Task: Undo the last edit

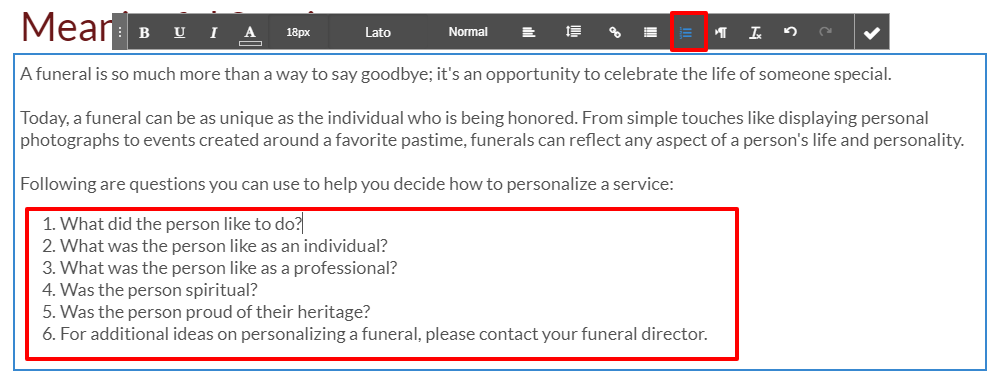Action: (790, 32)
